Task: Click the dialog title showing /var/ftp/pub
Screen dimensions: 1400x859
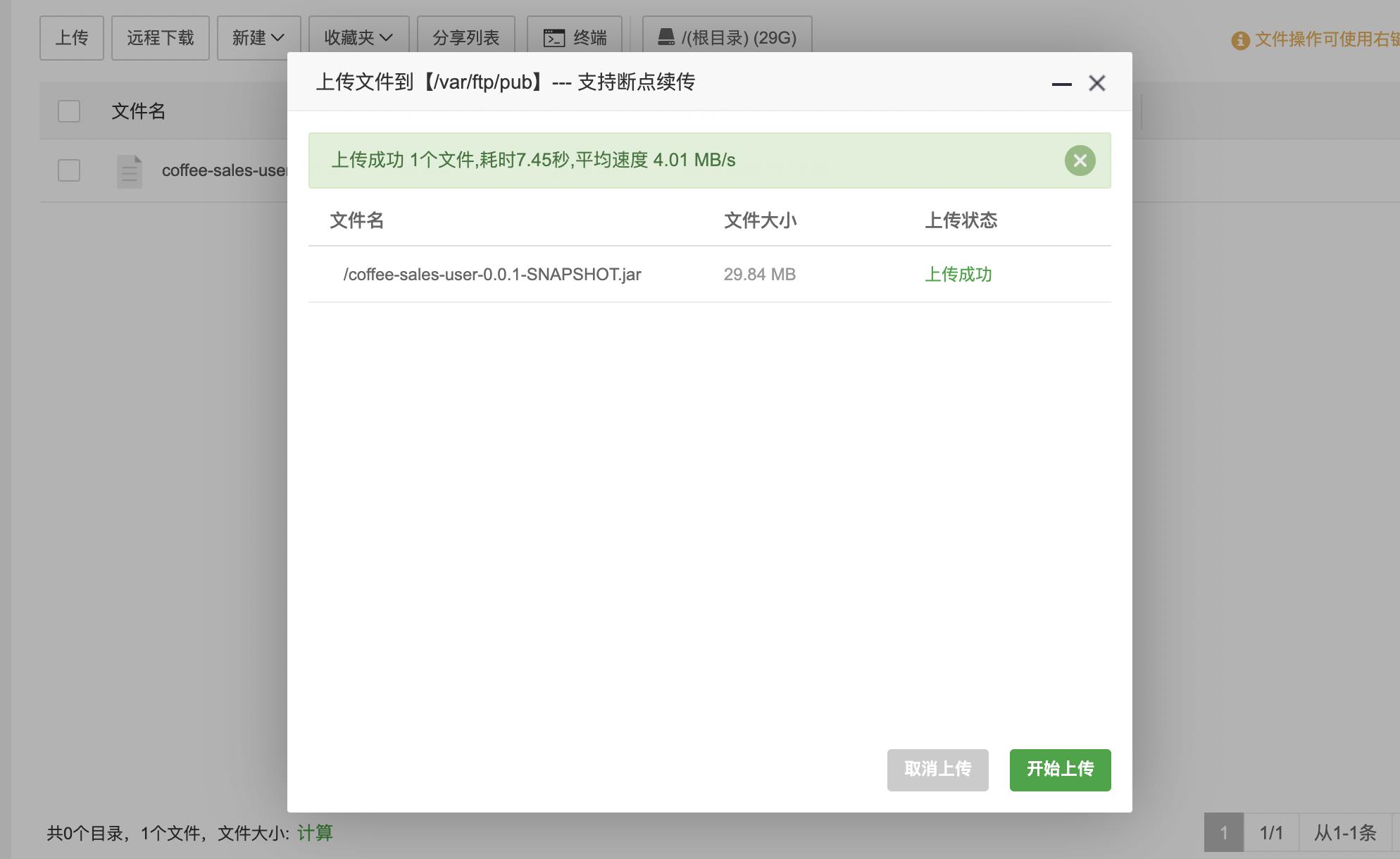Action: point(506,82)
